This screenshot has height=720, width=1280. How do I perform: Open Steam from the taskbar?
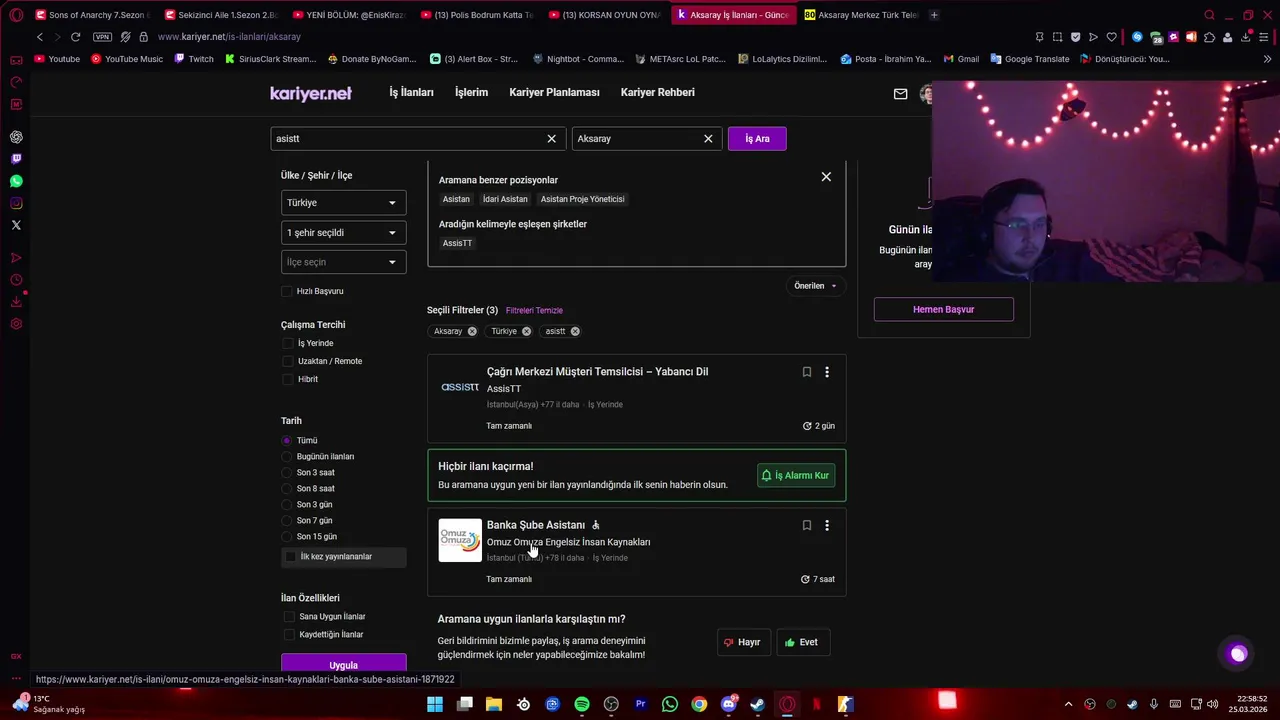tap(757, 704)
